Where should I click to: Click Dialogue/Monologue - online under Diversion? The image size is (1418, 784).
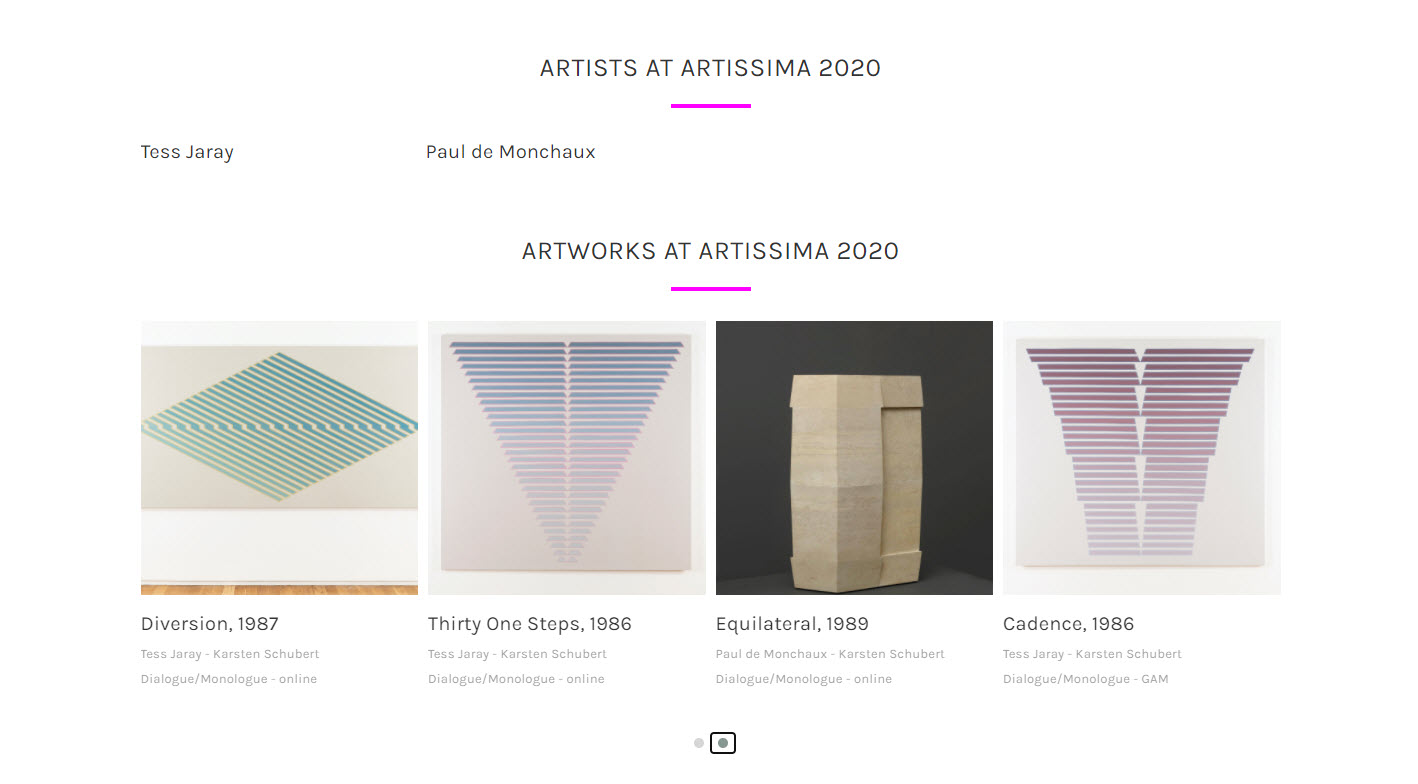(x=229, y=679)
